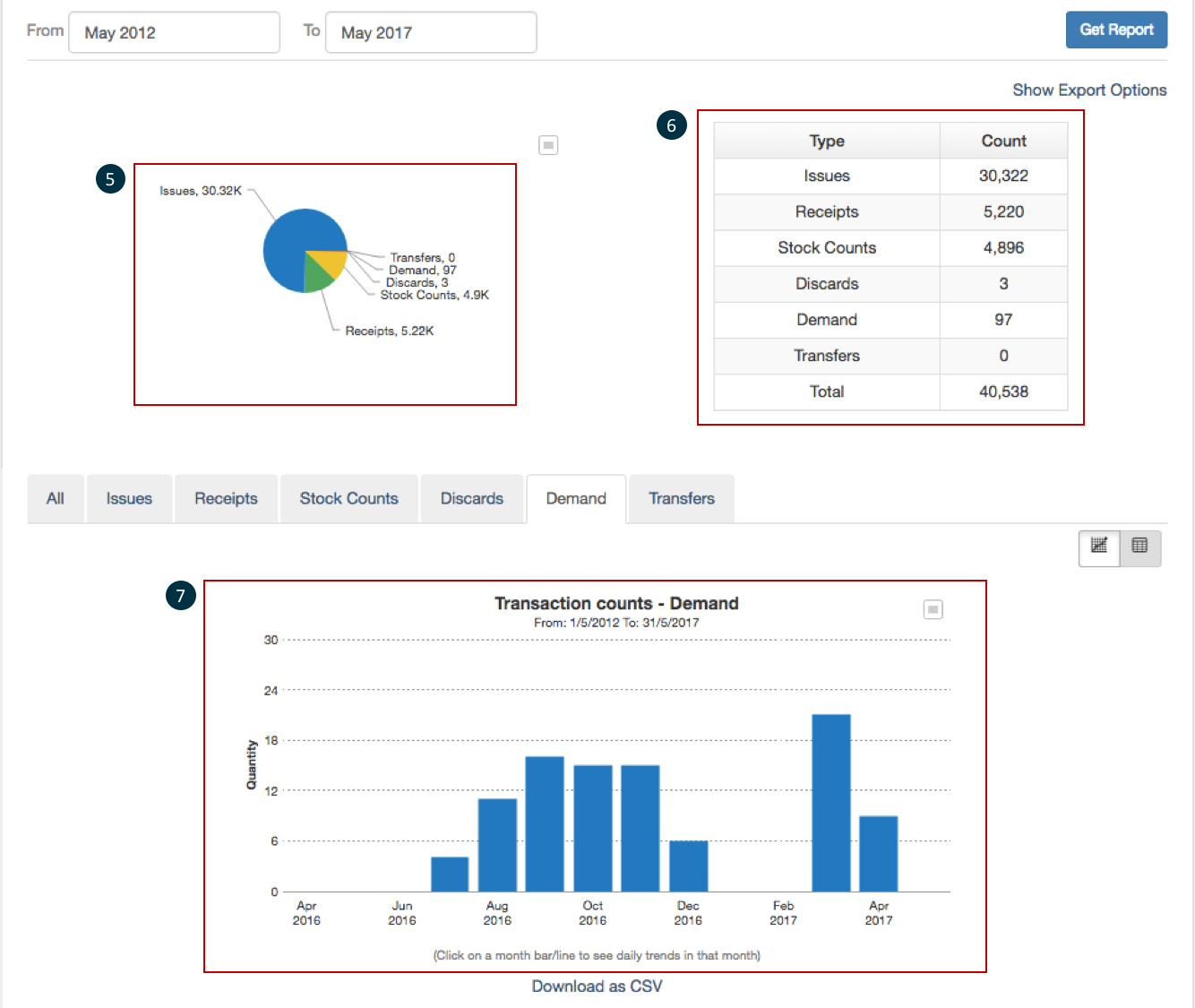
Task: Click the 30,322 Issues count cell
Action: click(x=1003, y=176)
